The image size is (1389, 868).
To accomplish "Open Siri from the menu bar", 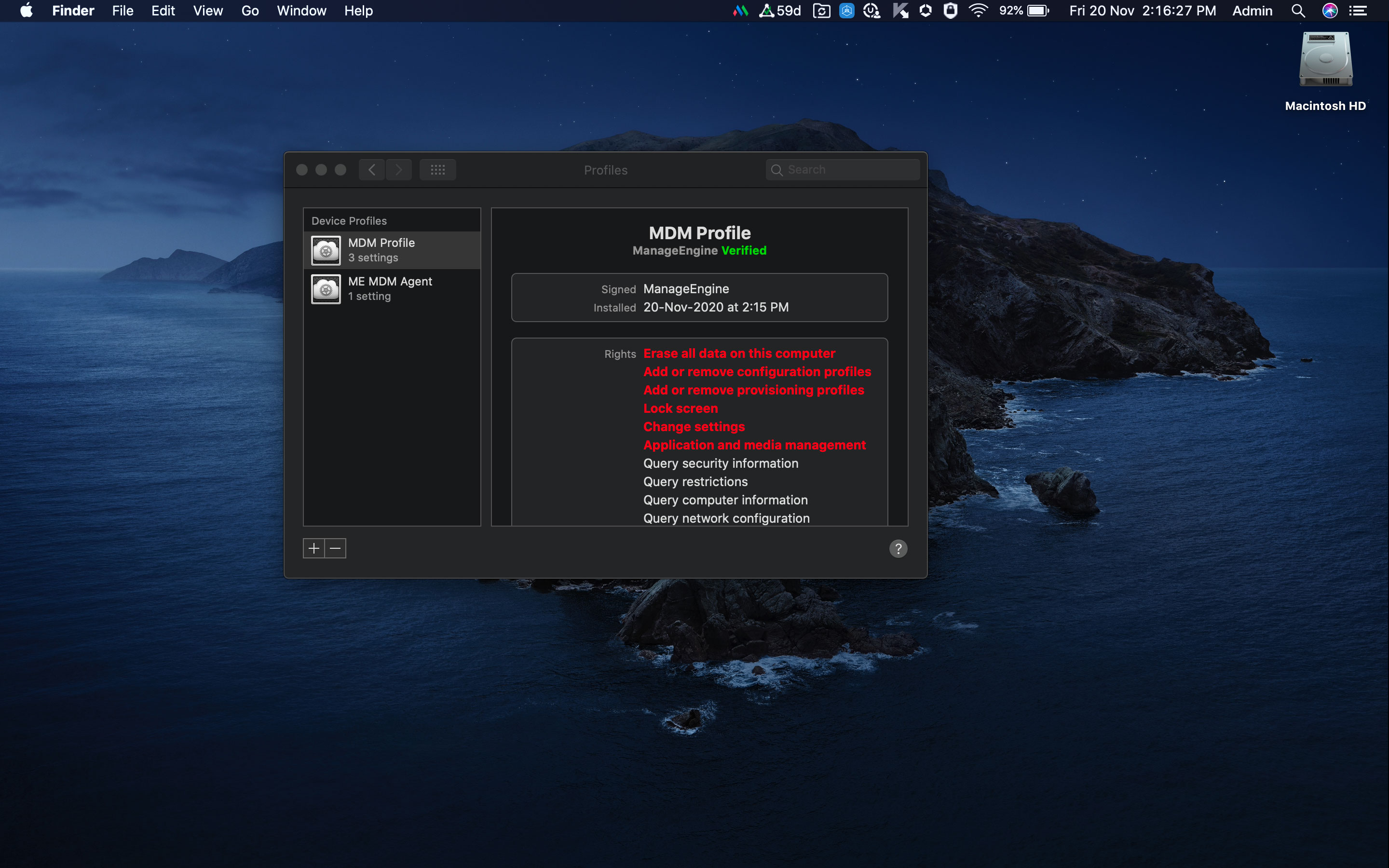I will (1329, 11).
